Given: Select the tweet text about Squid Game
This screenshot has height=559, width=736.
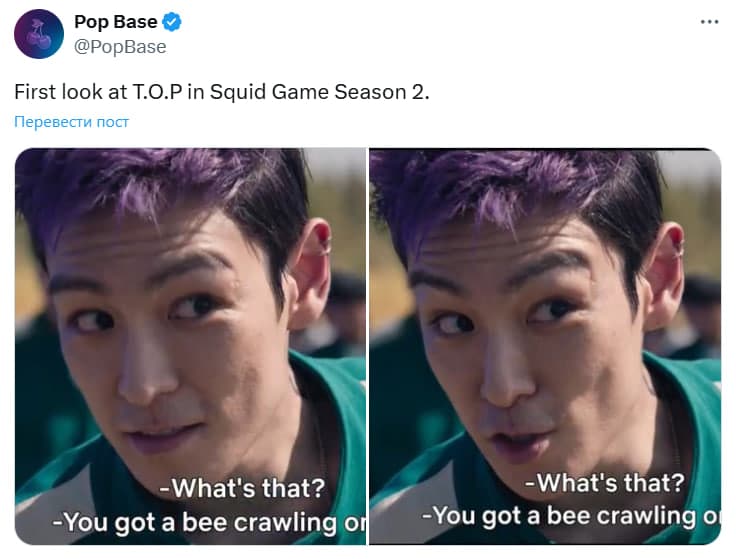Looking at the screenshot, I should (x=222, y=92).
